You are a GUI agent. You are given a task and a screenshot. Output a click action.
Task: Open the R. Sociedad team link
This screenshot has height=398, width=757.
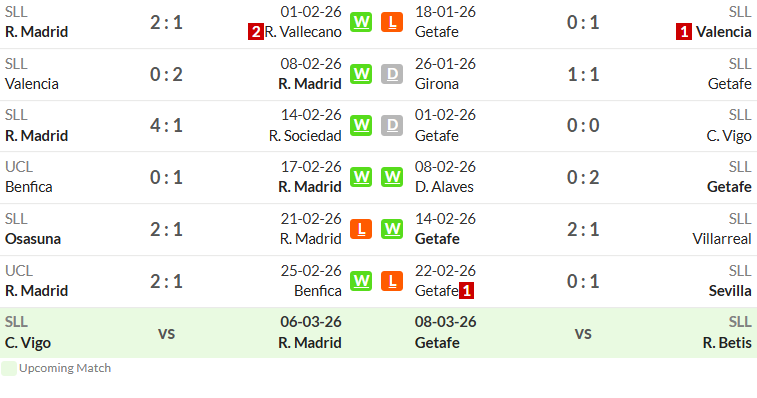(305, 136)
